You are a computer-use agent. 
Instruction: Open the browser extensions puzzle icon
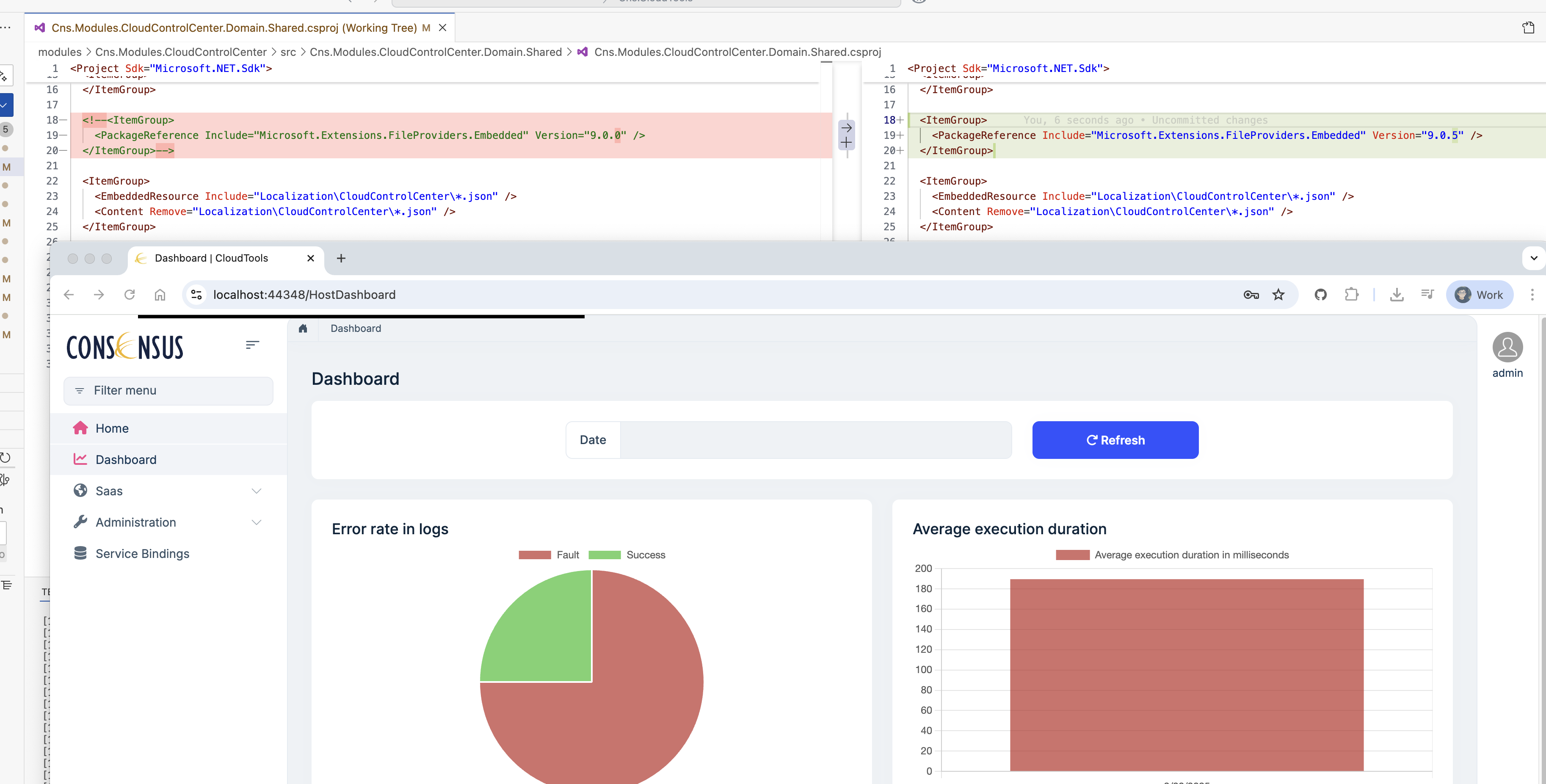pyautogui.click(x=1351, y=295)
